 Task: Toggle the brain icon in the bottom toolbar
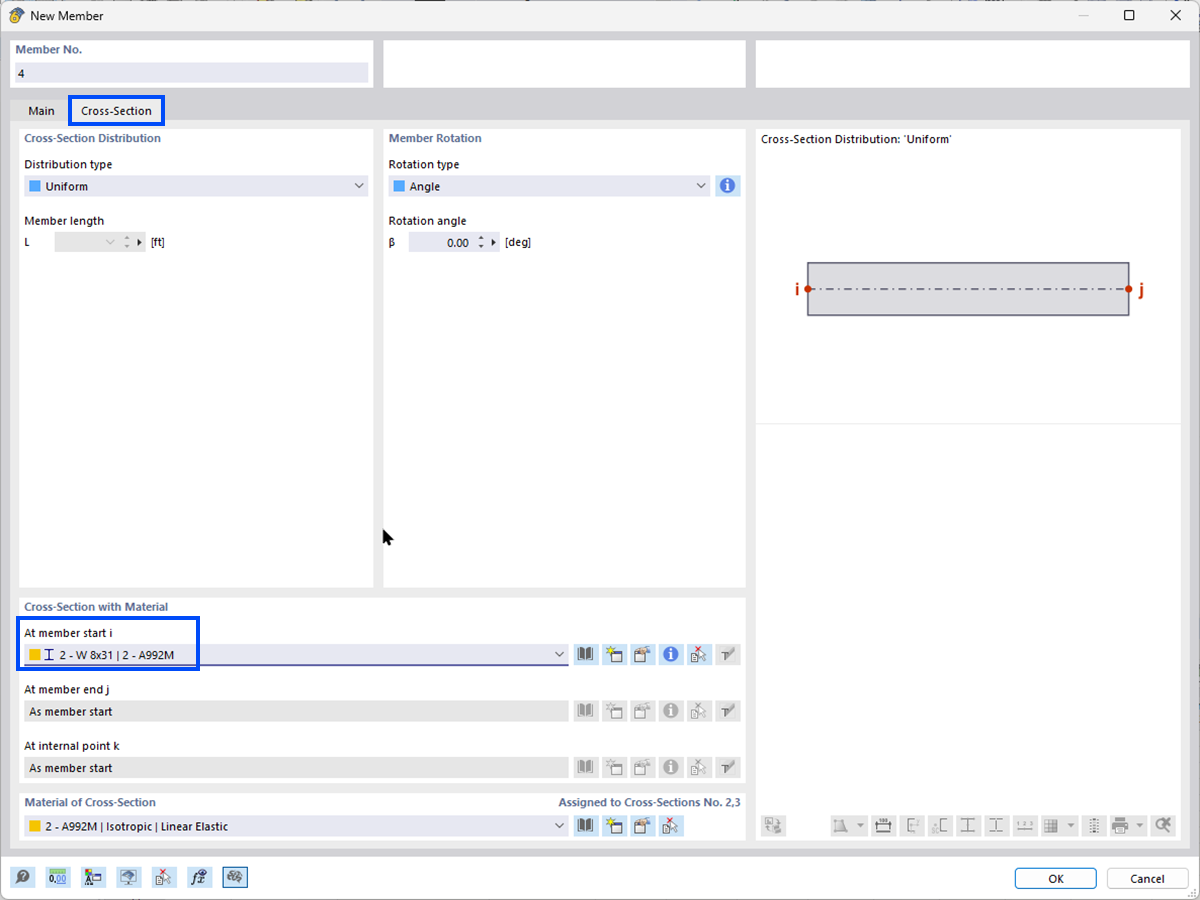[235, 877]
